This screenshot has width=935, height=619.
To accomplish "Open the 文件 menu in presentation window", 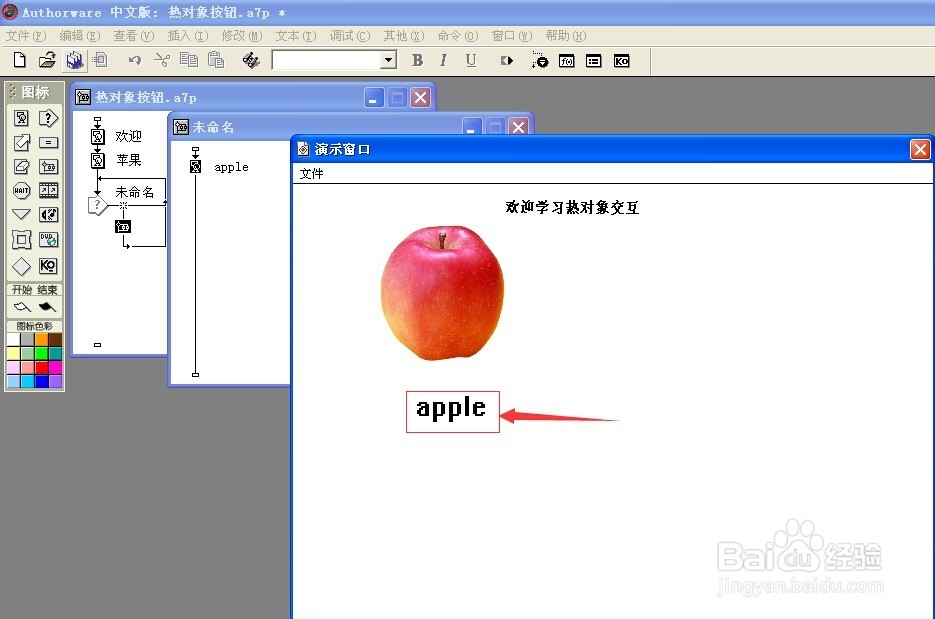I will [x=312, y=174].
